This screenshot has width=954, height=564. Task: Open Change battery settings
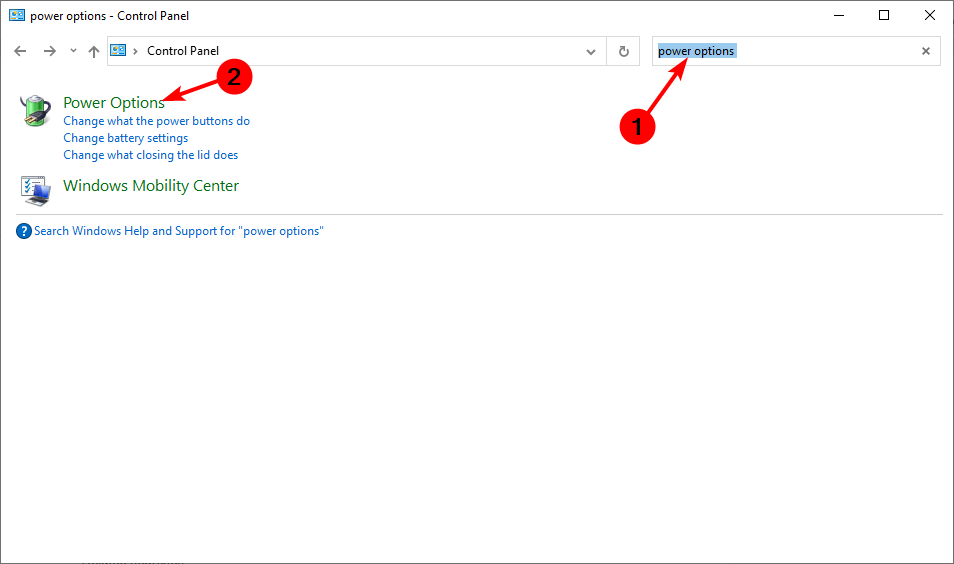click(x=125, y=138)
